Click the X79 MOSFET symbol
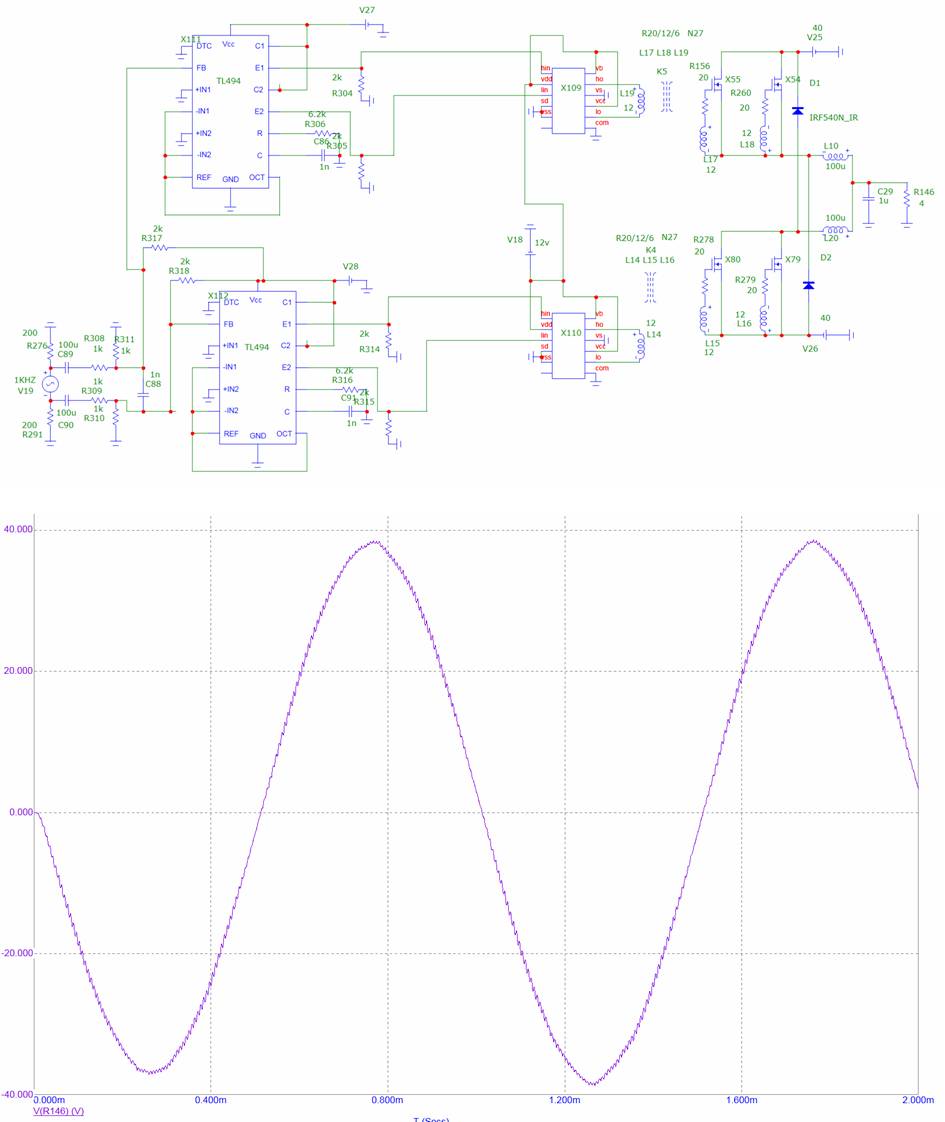945x1122 pixels. pos(775,265)
